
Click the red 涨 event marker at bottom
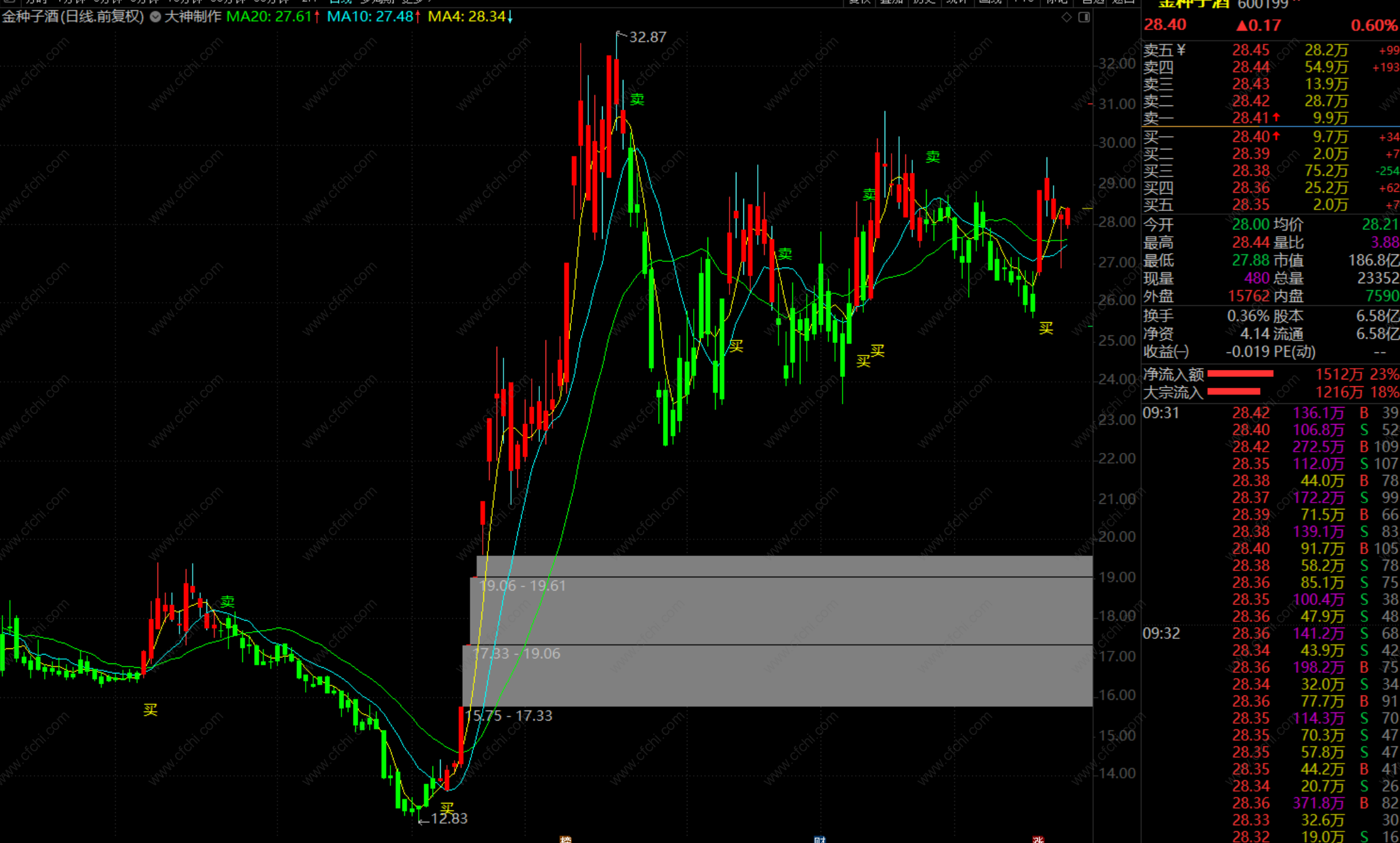[1038, 839]
